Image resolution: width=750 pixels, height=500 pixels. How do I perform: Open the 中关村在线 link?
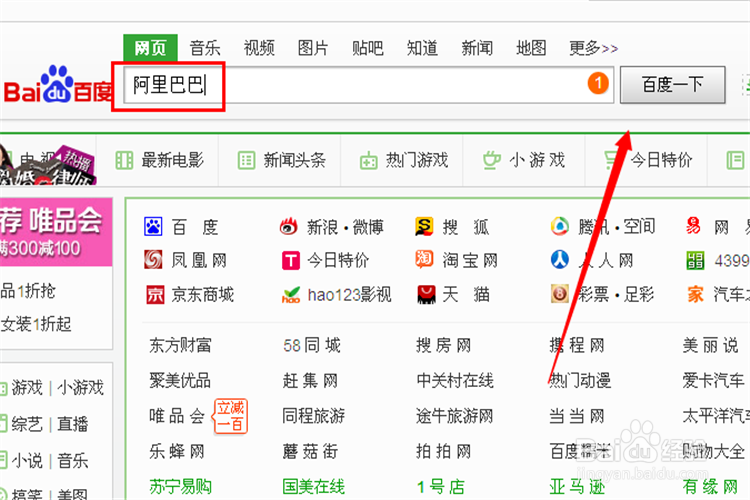pyautogui.click(x=455, y=380)
